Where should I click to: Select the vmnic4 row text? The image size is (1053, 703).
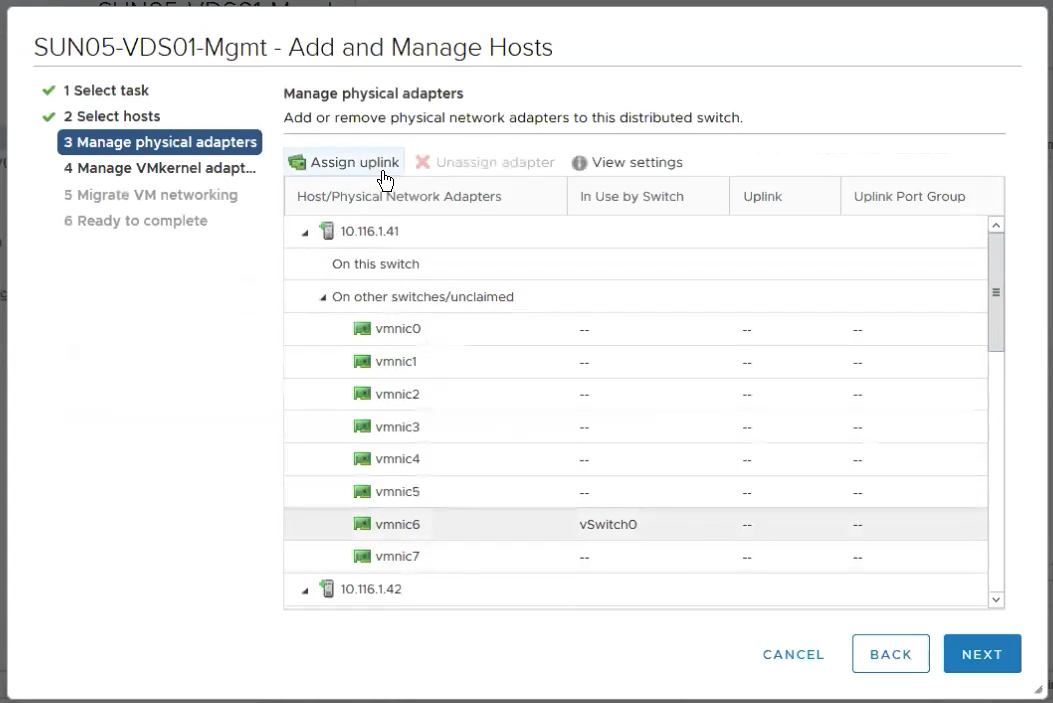[x=398, y=459]
